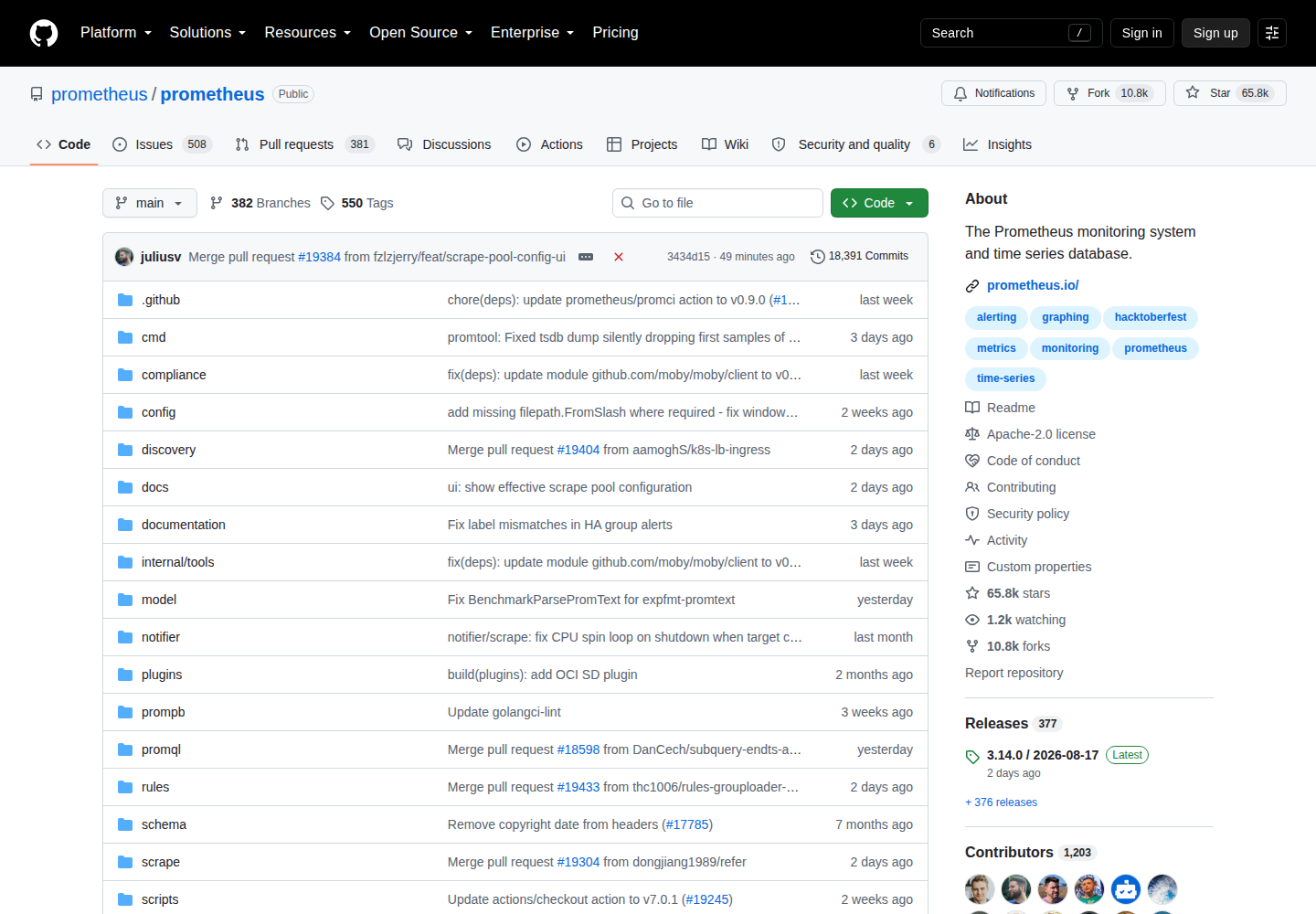
Task: Open the Solutions dropdown menu
Action: pyautogui.click(x=207, y=33)
